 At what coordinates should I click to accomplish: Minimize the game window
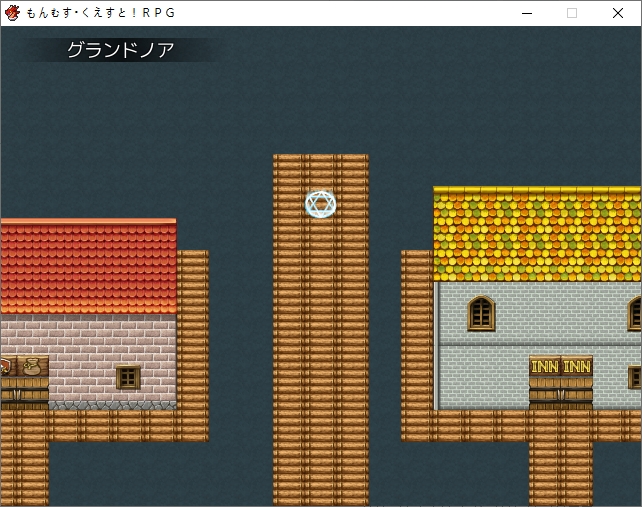coord(527,13)
